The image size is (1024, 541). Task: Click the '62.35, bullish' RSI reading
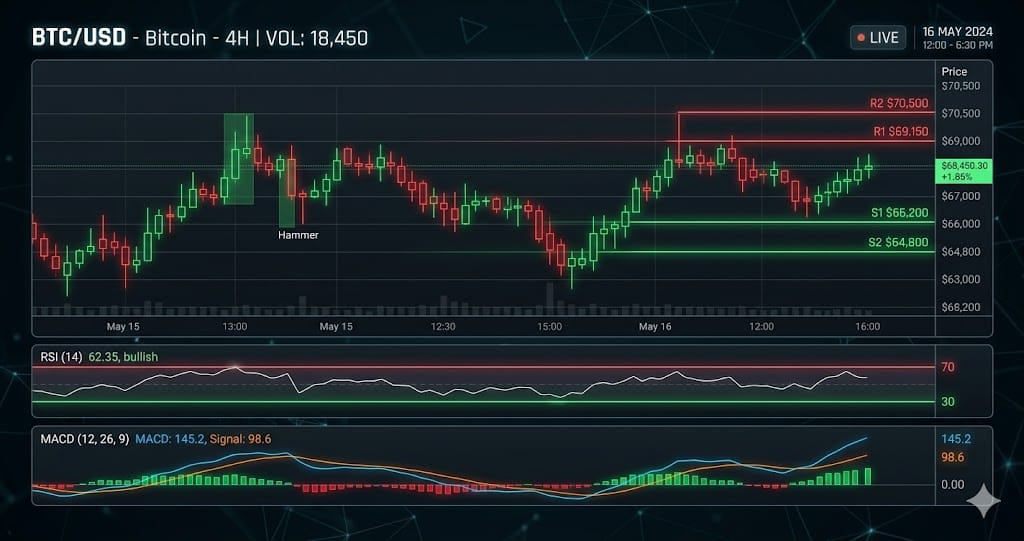pyautogui.click(x=123, y=357)
